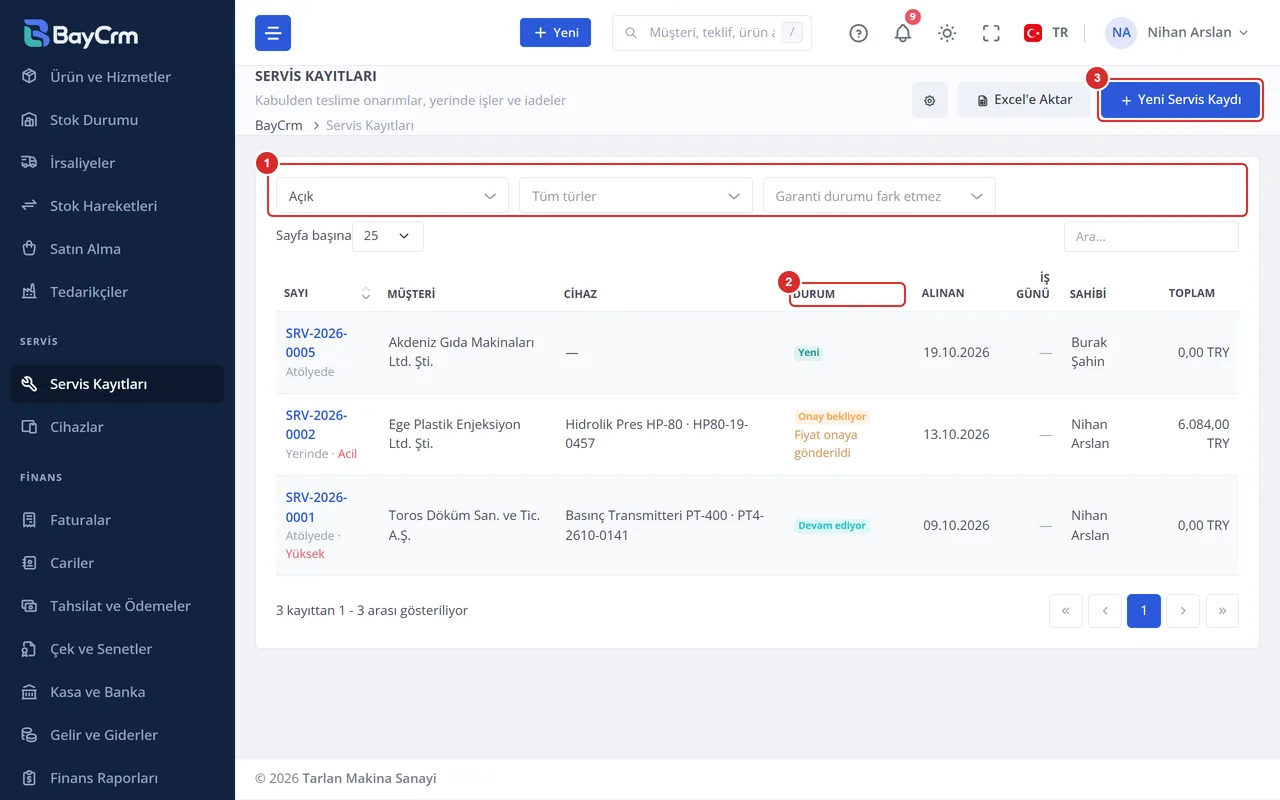Click the BayCrm logo
This screenshot has height=800, width=1280.
coord(81,34)
